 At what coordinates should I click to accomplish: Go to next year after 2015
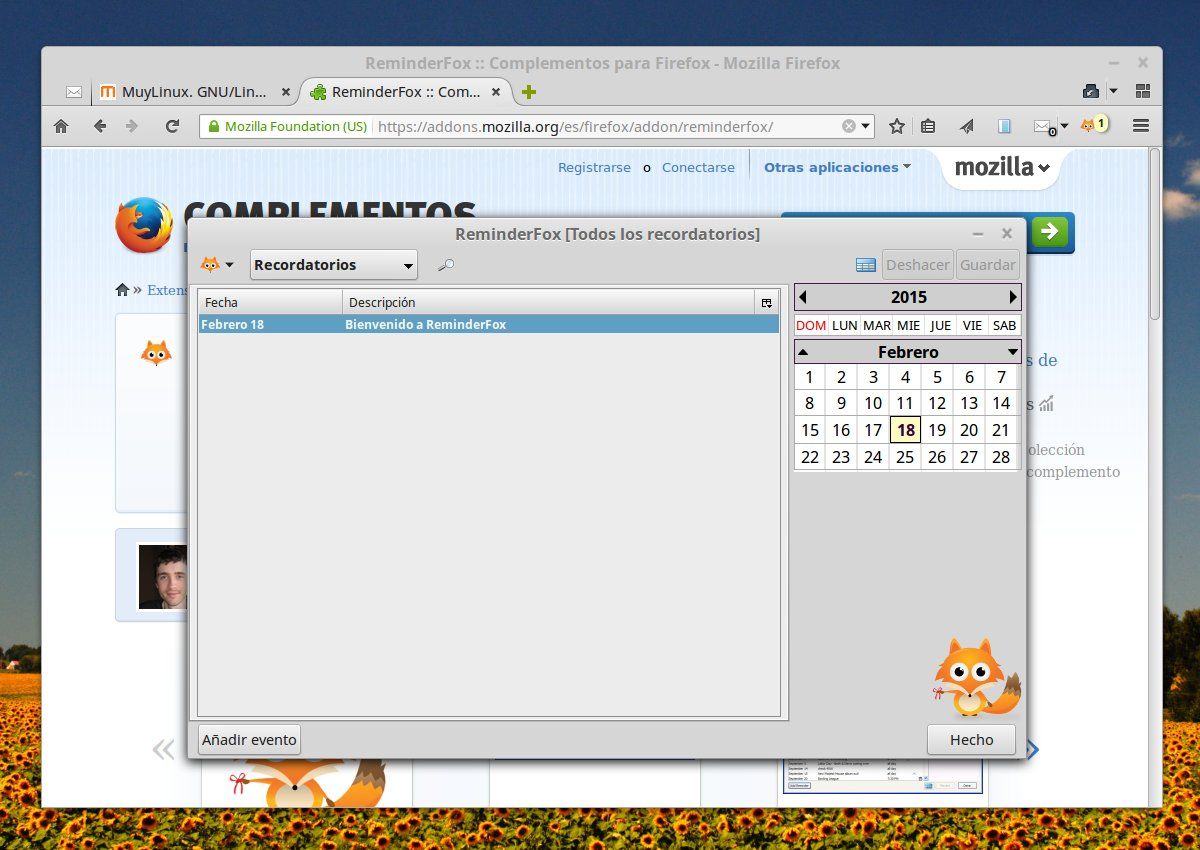tap(1012, 297)
